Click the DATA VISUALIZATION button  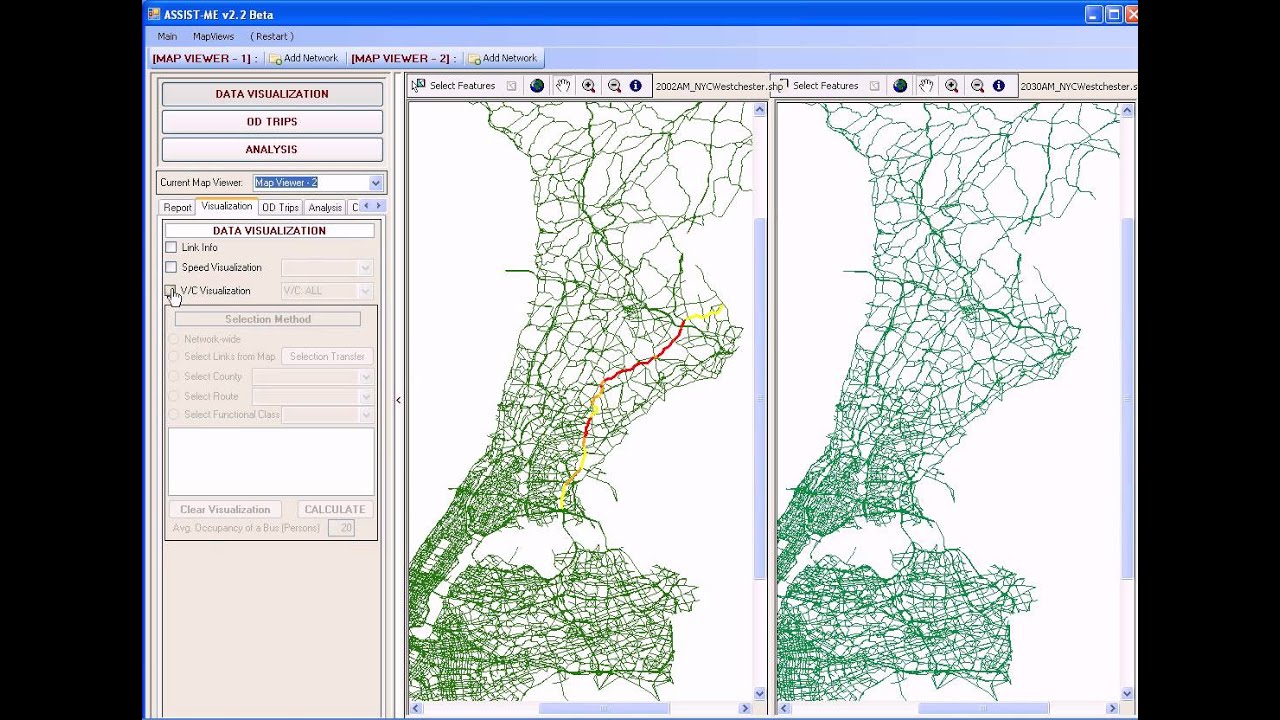coord(272,94)
